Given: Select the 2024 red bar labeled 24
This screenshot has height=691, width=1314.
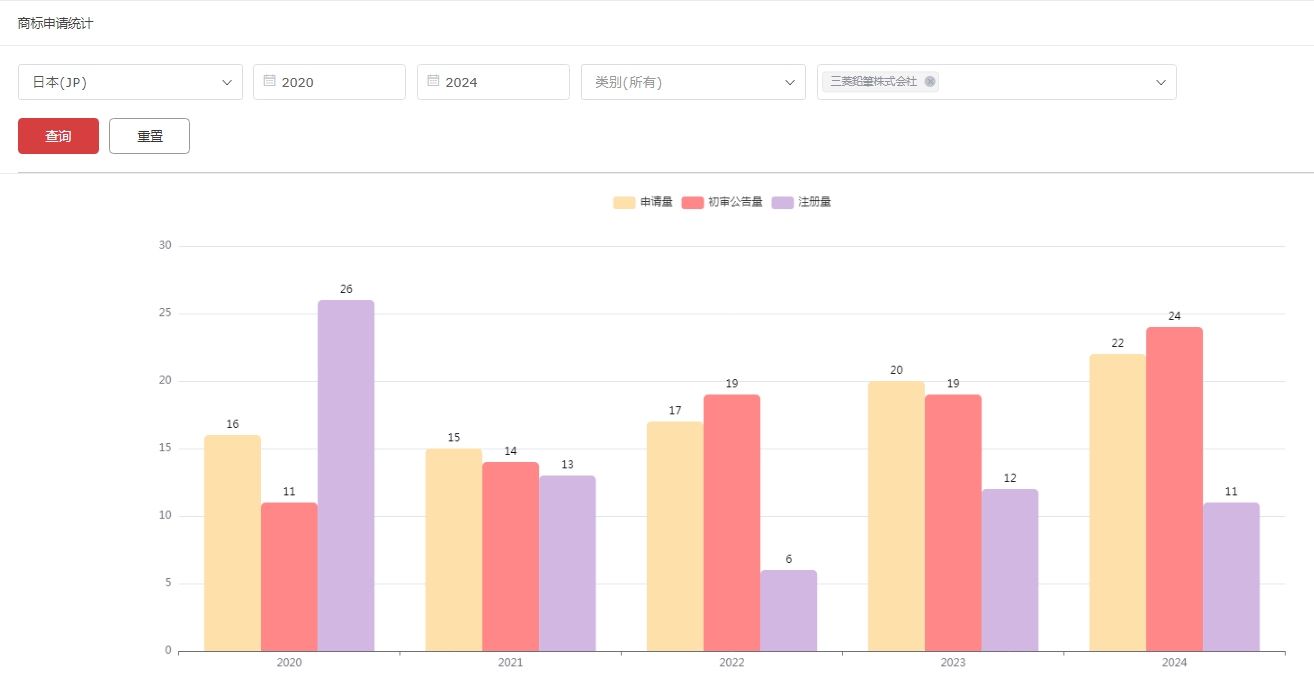Looking at the screenshot, I should click(1174, 489).
